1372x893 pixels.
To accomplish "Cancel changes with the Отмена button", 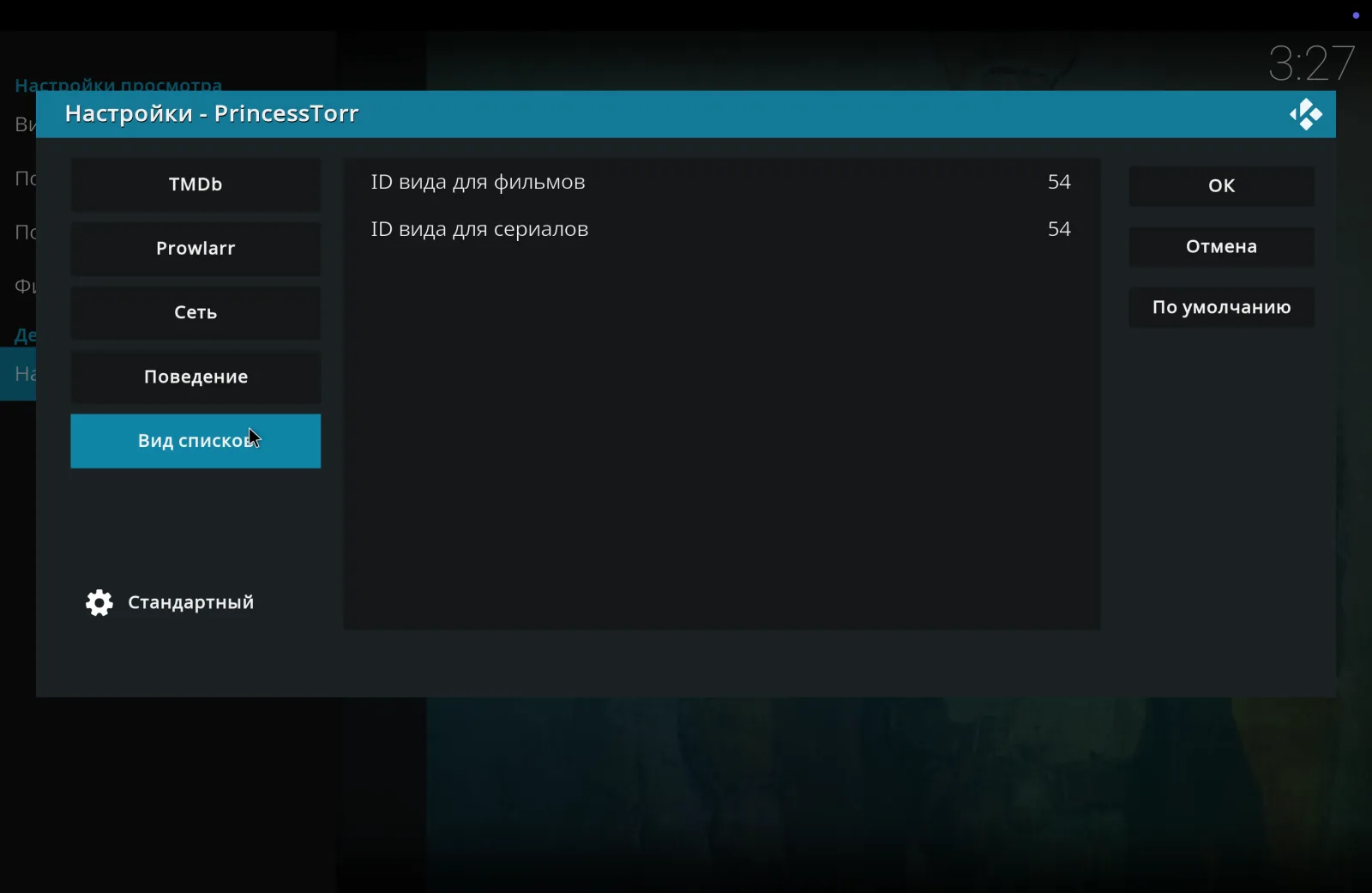I will pyautogui.click(x=1221, y=247).
